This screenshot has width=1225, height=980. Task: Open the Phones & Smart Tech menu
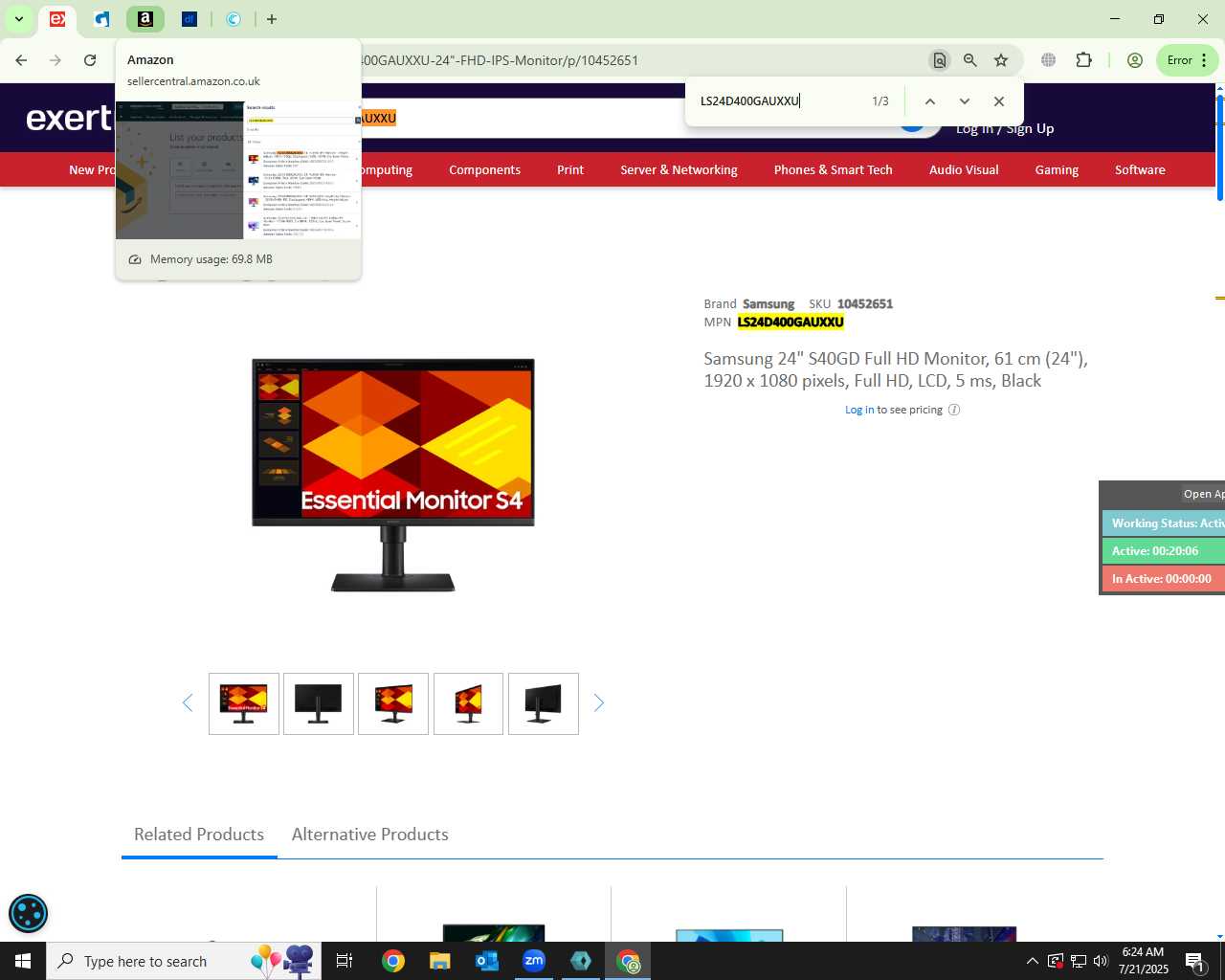coord(834,169)
